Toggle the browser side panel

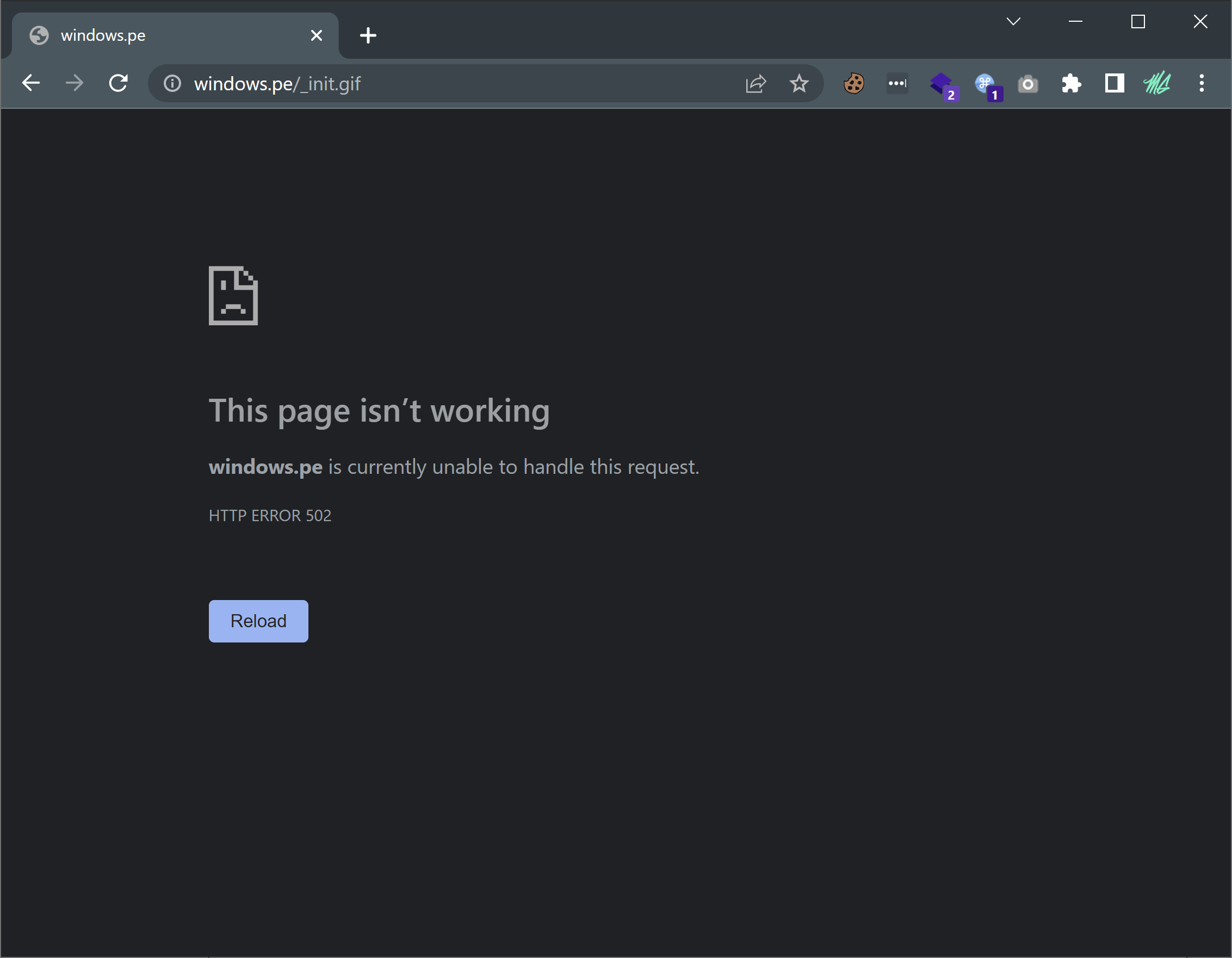tap(1114, 83)
